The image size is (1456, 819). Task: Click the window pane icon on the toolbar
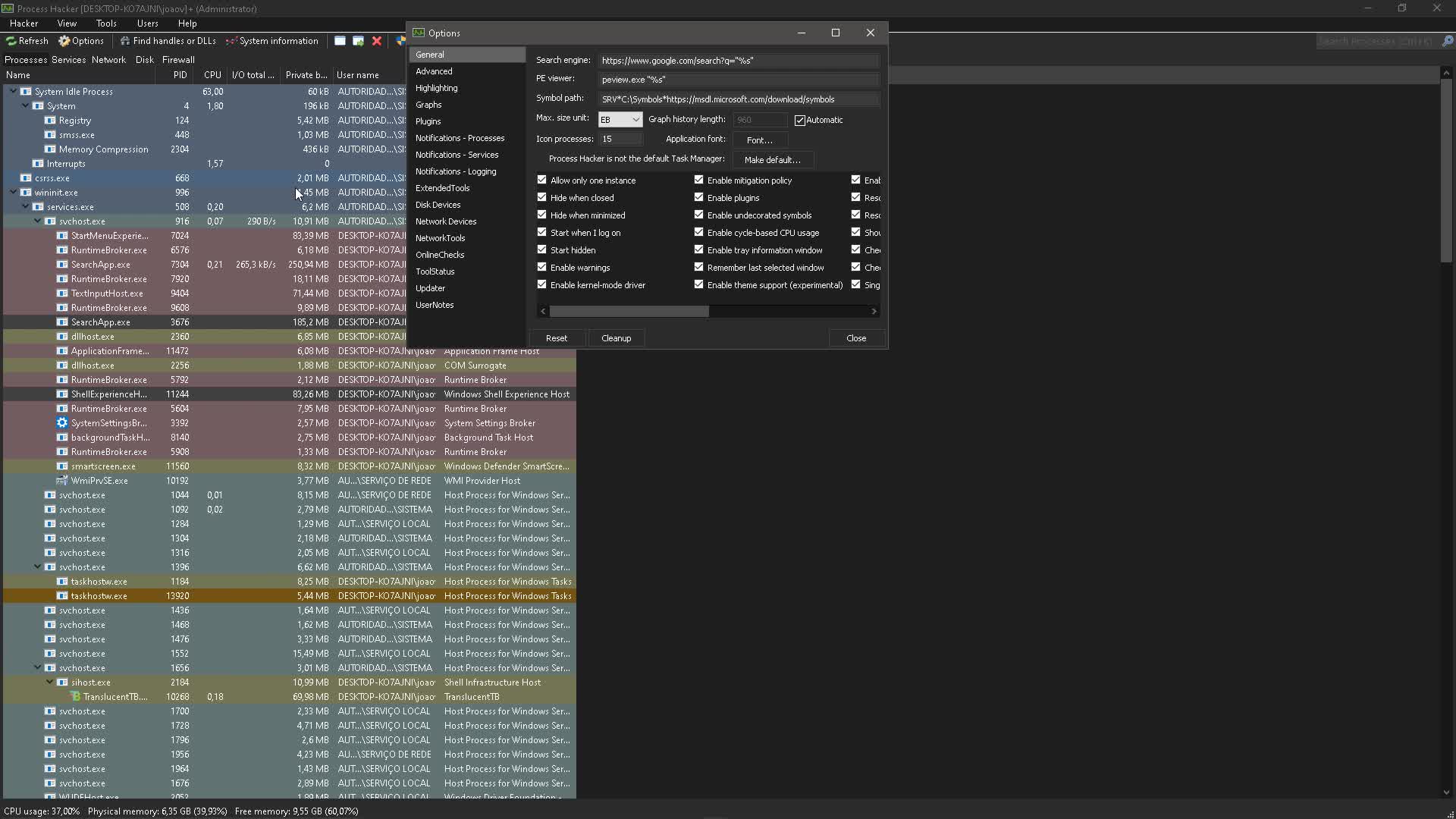click(340, 41)
